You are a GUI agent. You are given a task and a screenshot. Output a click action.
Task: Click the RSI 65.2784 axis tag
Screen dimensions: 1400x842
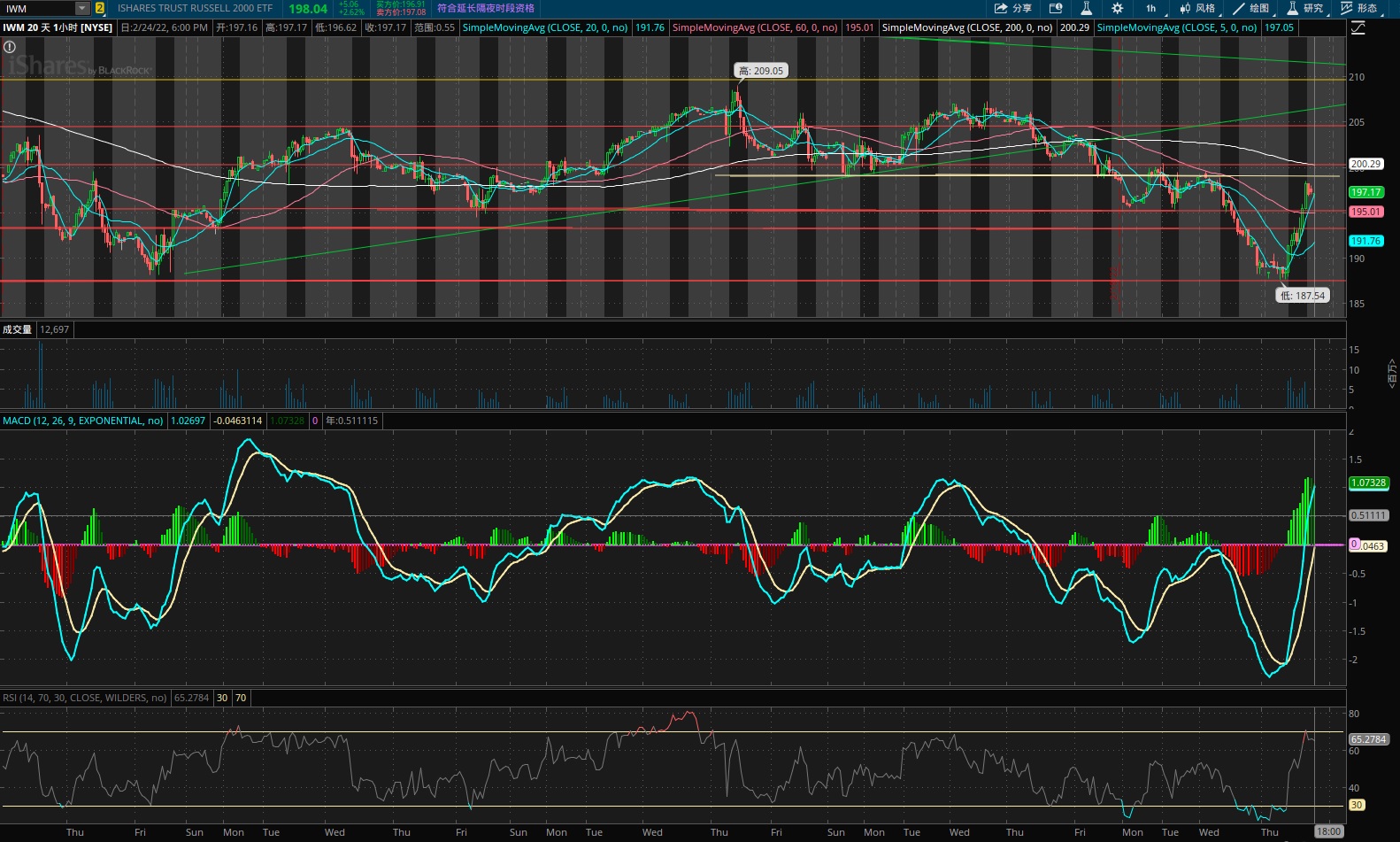[x=1368, y=739]
